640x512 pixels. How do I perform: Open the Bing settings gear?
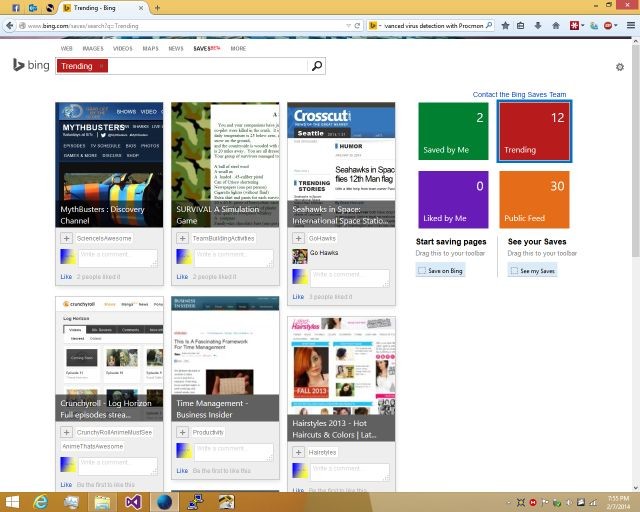point(620,67)
